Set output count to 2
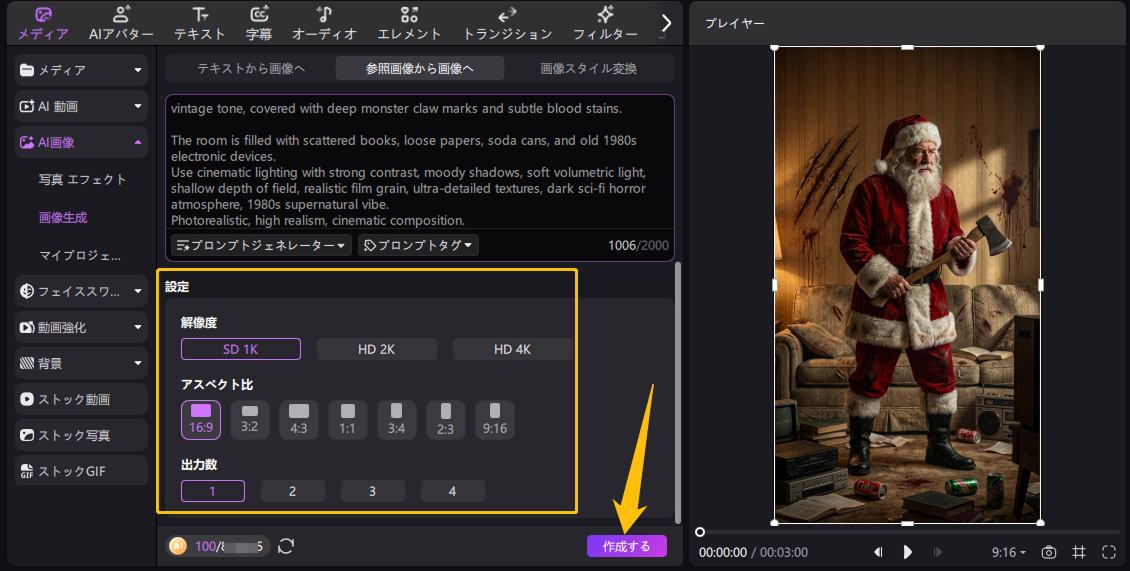Screen dimensions: 1130x571 pyautogui.click(x=293, y=491)
